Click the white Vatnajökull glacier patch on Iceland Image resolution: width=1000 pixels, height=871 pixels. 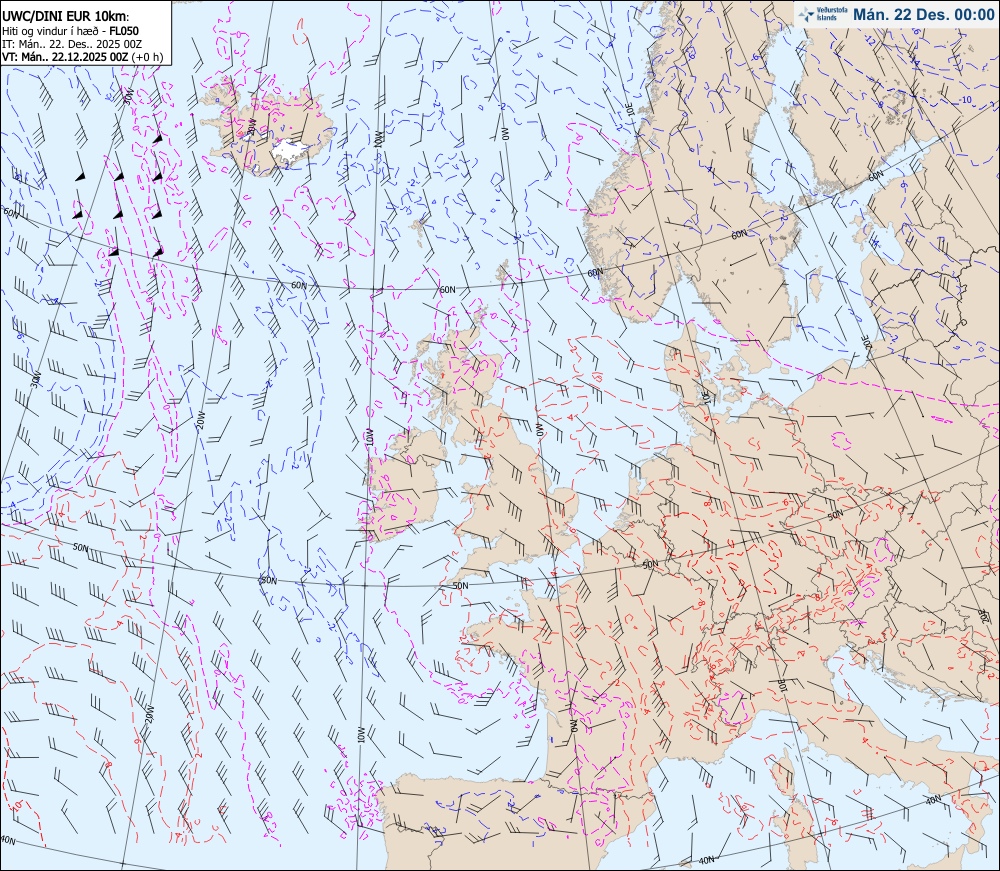290,150
